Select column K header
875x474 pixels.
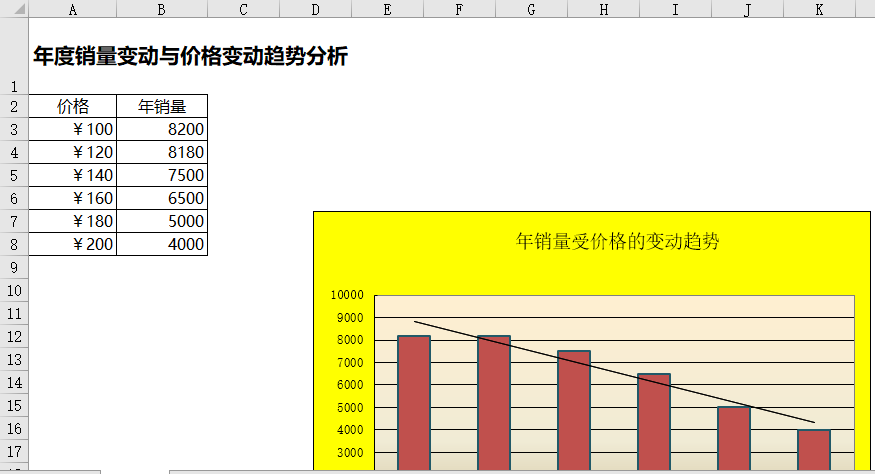click(x=819, y=9)
